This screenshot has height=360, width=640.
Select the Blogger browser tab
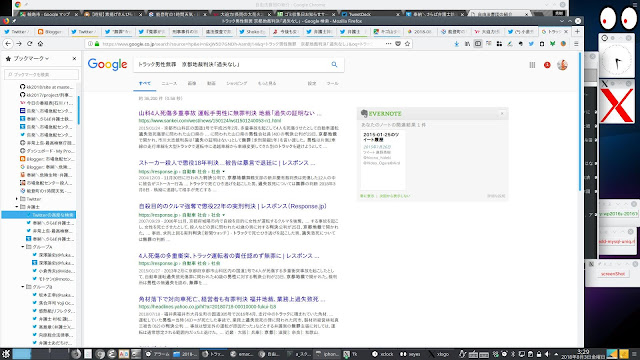pos(50,31)
